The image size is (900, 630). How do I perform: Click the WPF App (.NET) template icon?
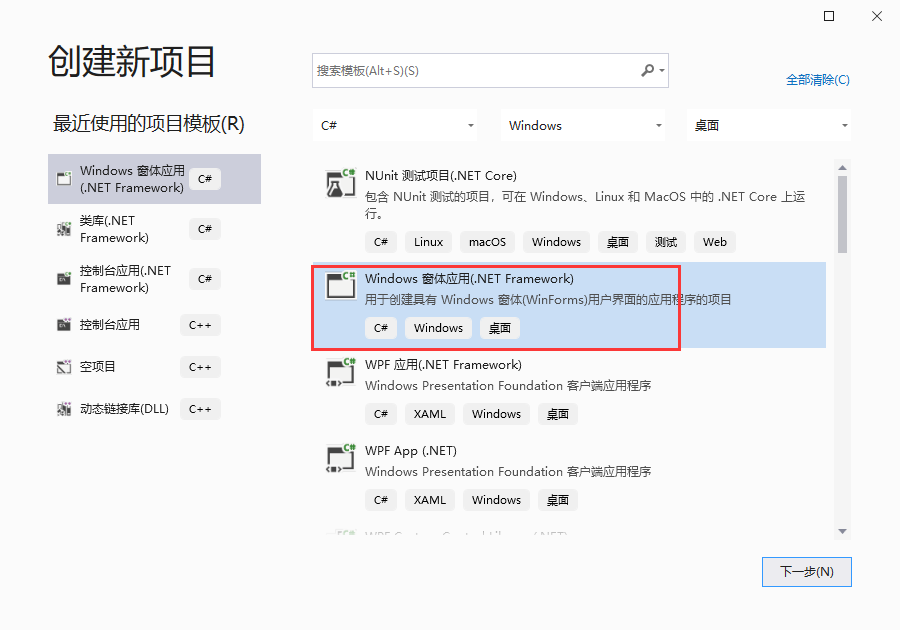point(340,459)
